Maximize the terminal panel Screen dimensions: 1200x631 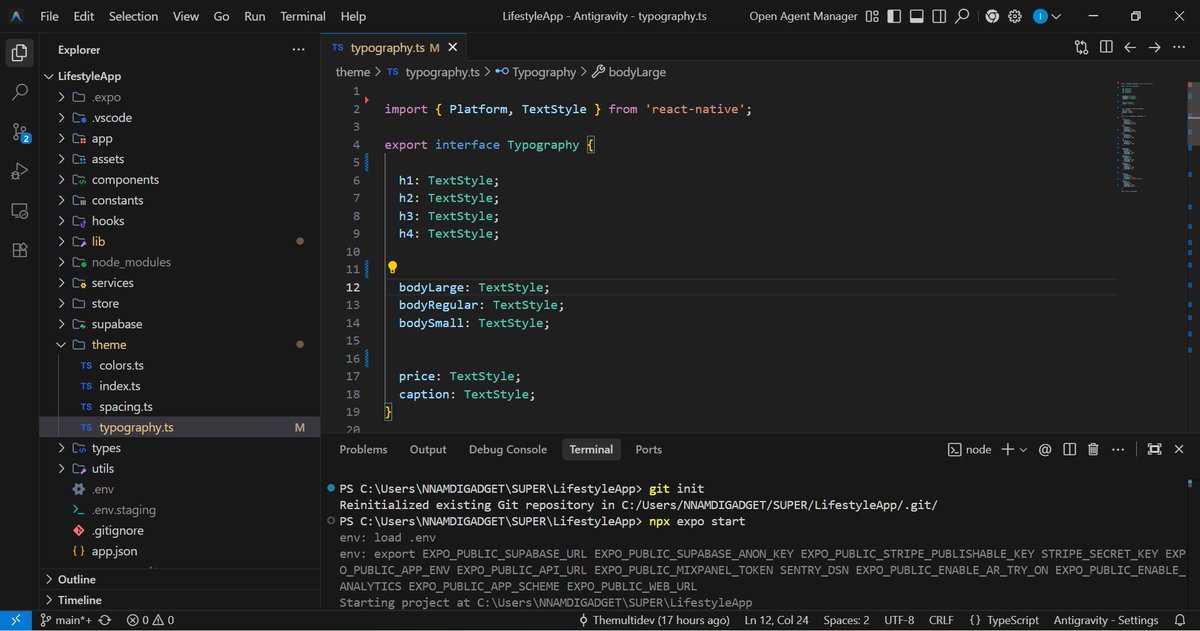click(x=1154, y=449)
